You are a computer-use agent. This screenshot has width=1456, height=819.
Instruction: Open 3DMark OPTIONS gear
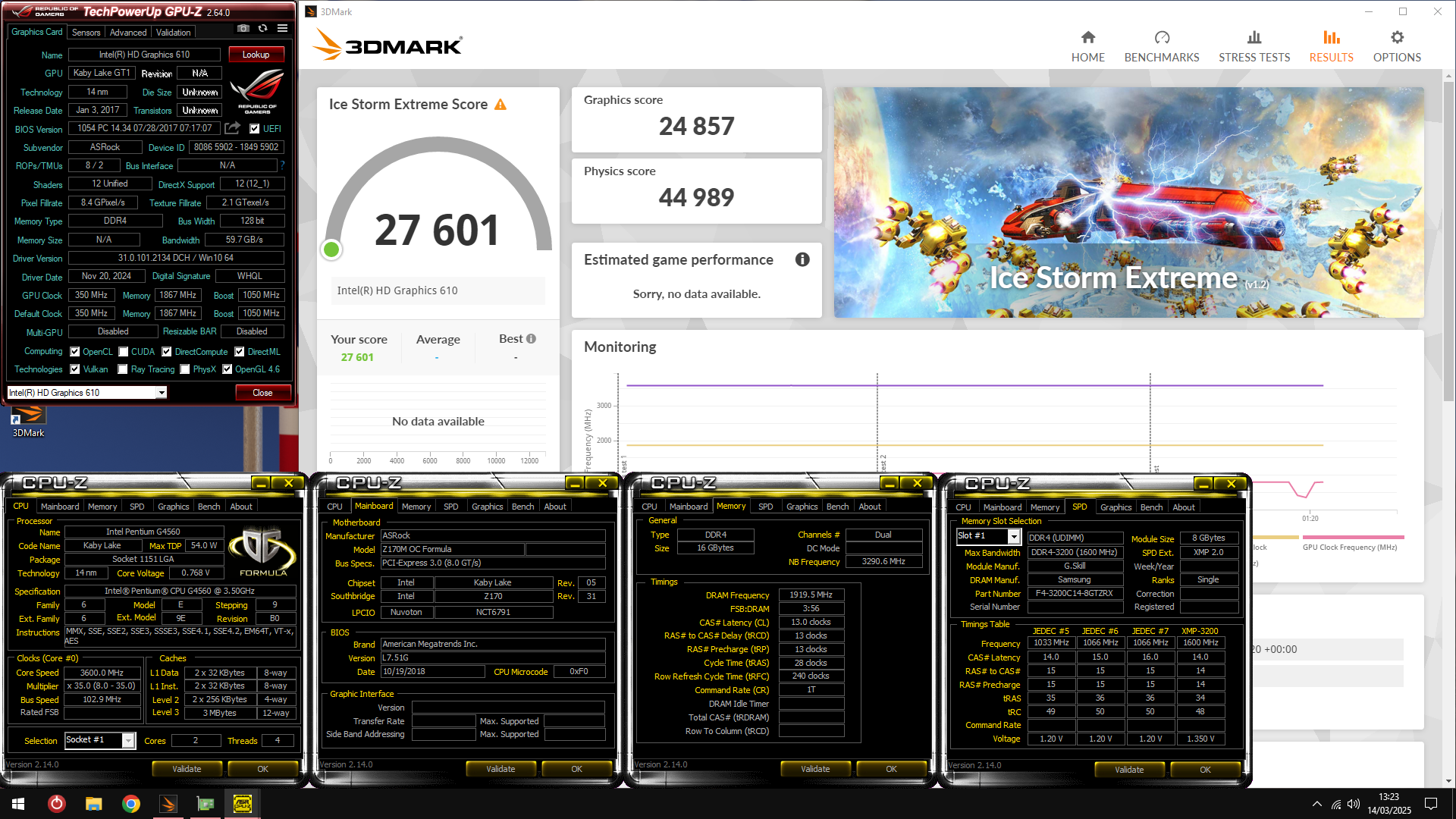coord(1397,46)
